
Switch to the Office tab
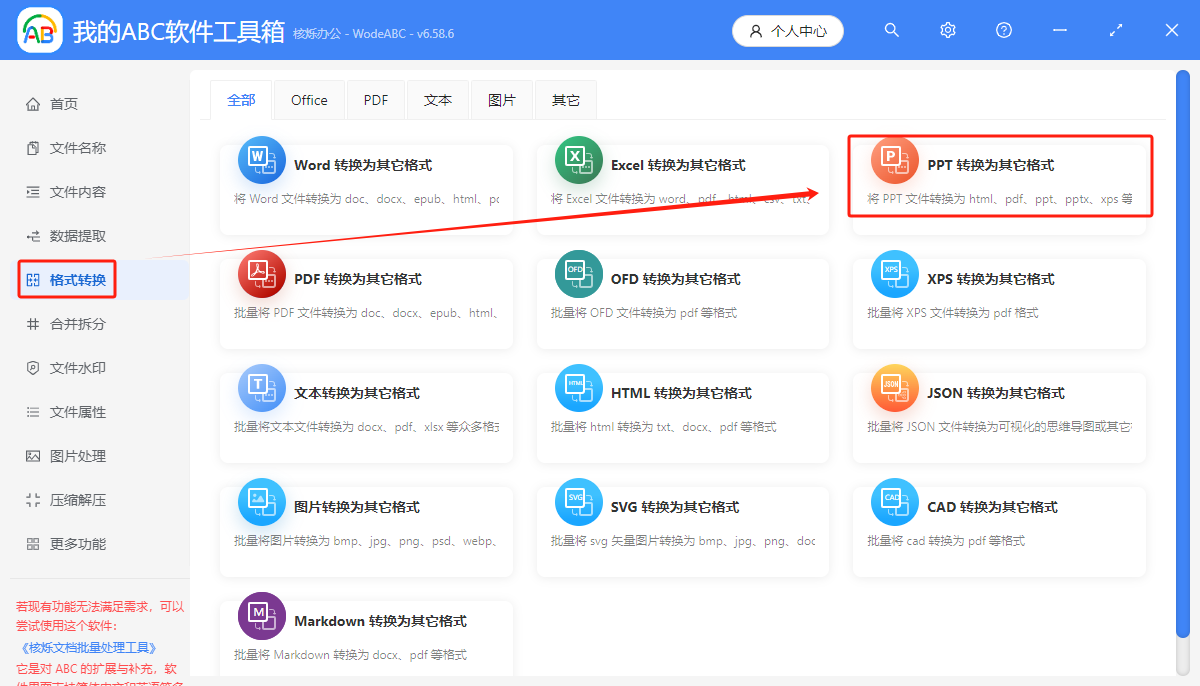click(x=309, y=99)
